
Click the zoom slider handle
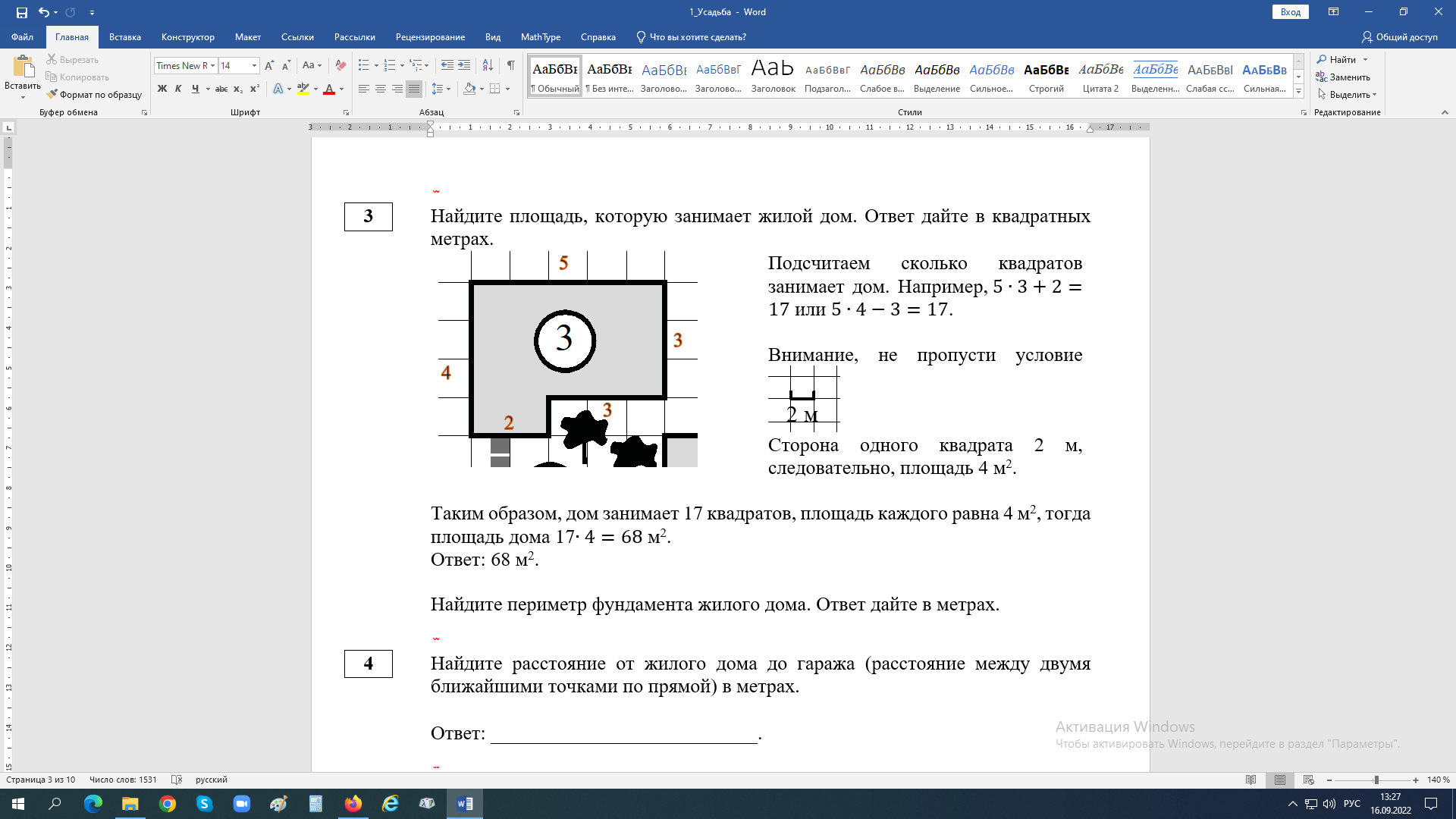coord(1376,780)
